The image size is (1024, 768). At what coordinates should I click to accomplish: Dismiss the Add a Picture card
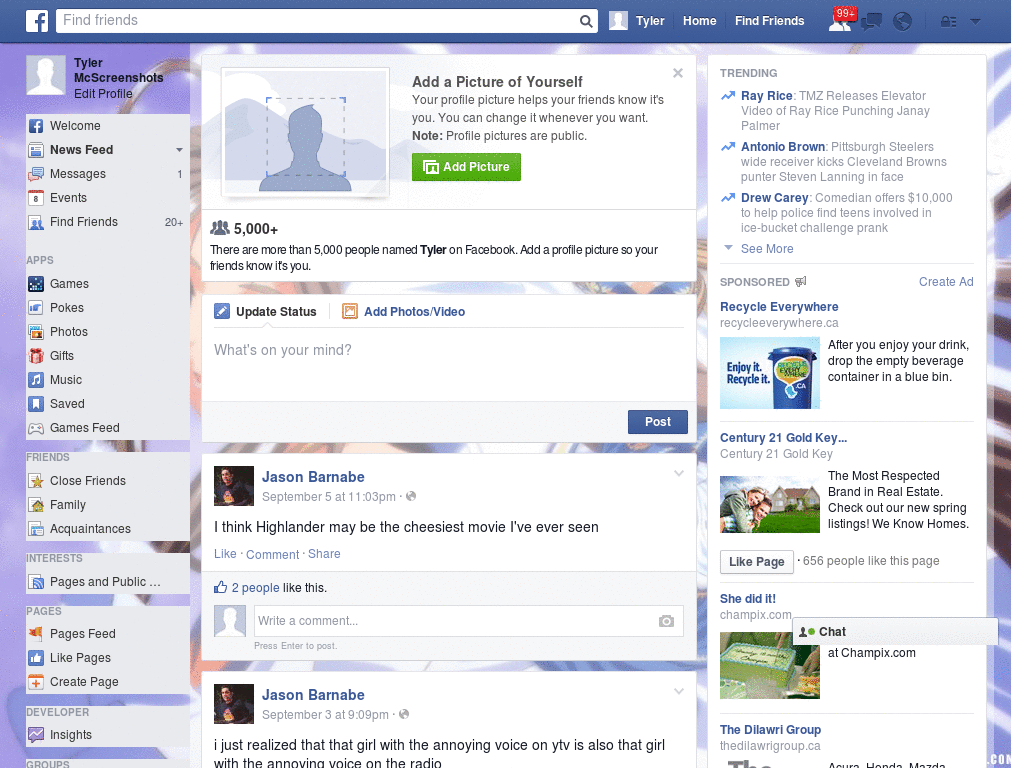[x=678, y=73]
